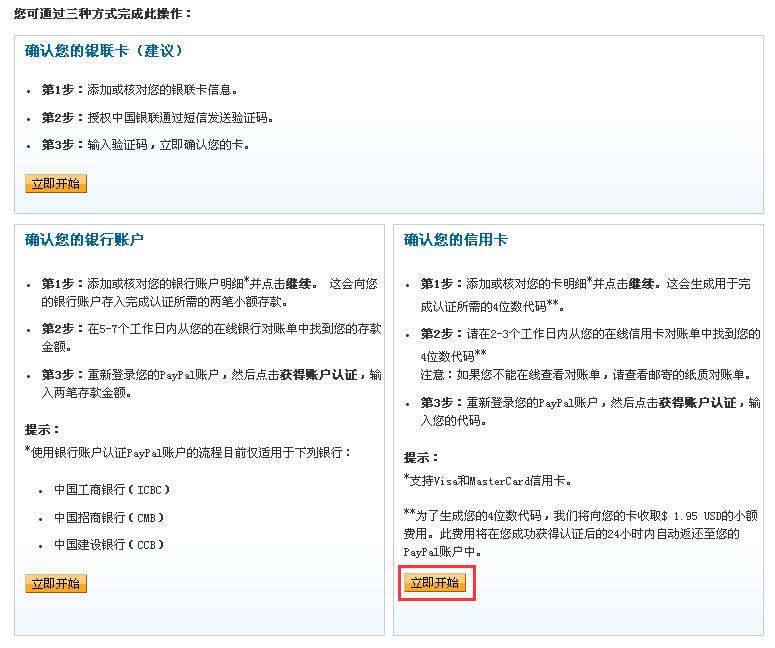Click 提示： label in credit card section
This screenshot has height=648, width=775.
click(x=421, y=458)
